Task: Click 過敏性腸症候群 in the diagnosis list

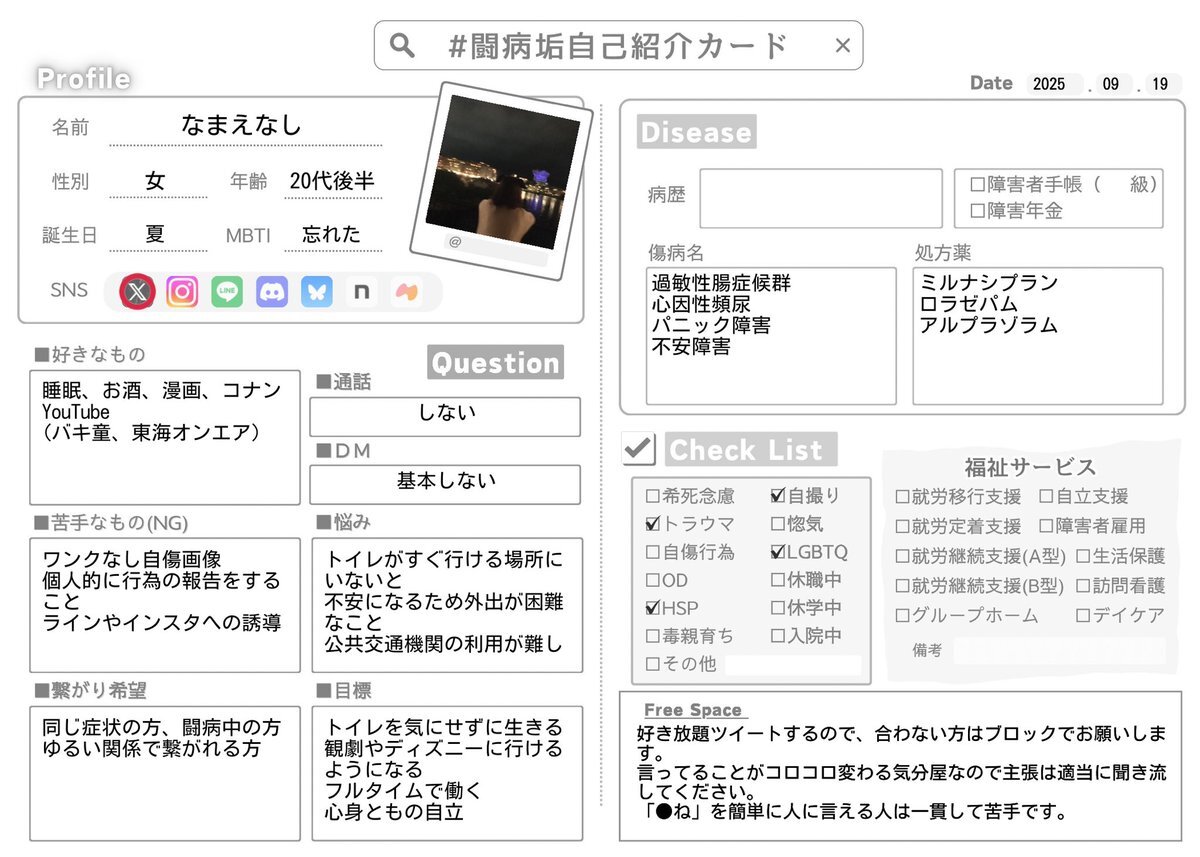Action: (721, 283)
